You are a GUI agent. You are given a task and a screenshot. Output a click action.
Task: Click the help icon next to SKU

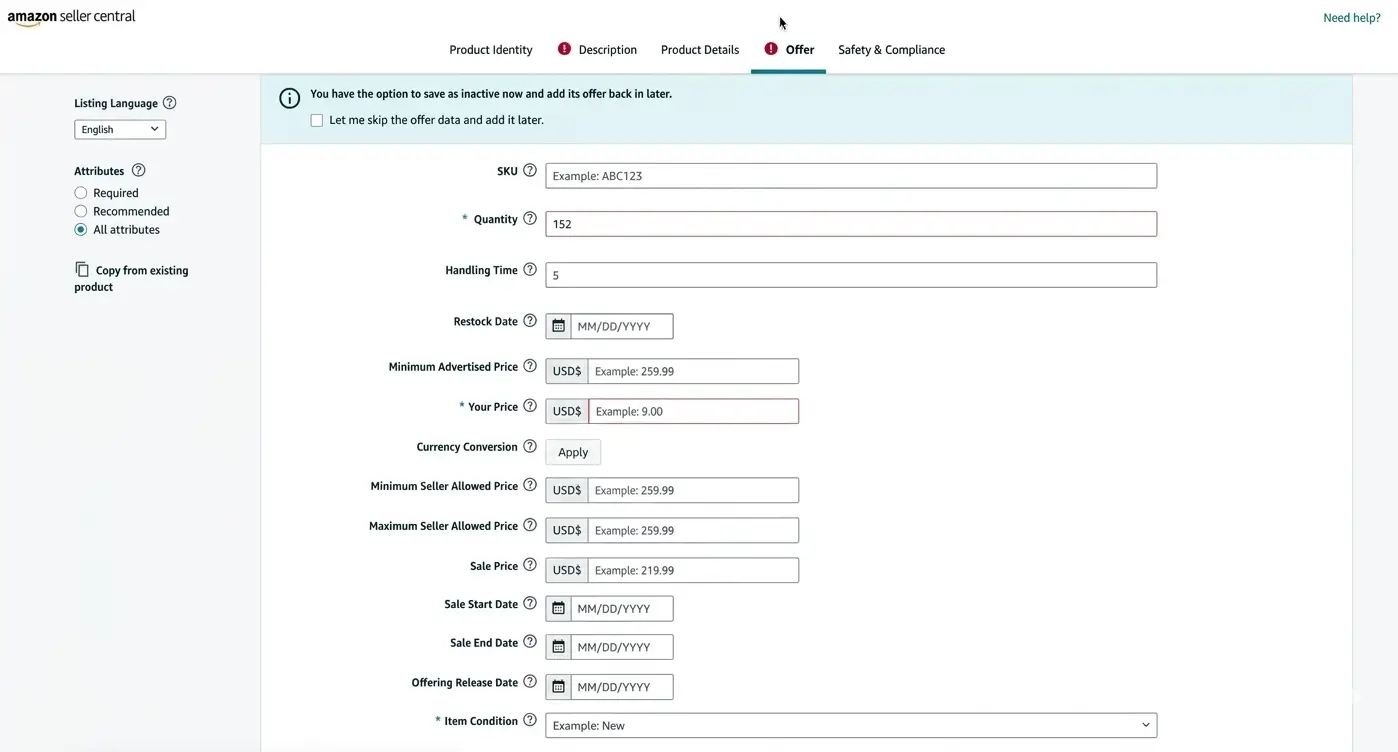529,169
